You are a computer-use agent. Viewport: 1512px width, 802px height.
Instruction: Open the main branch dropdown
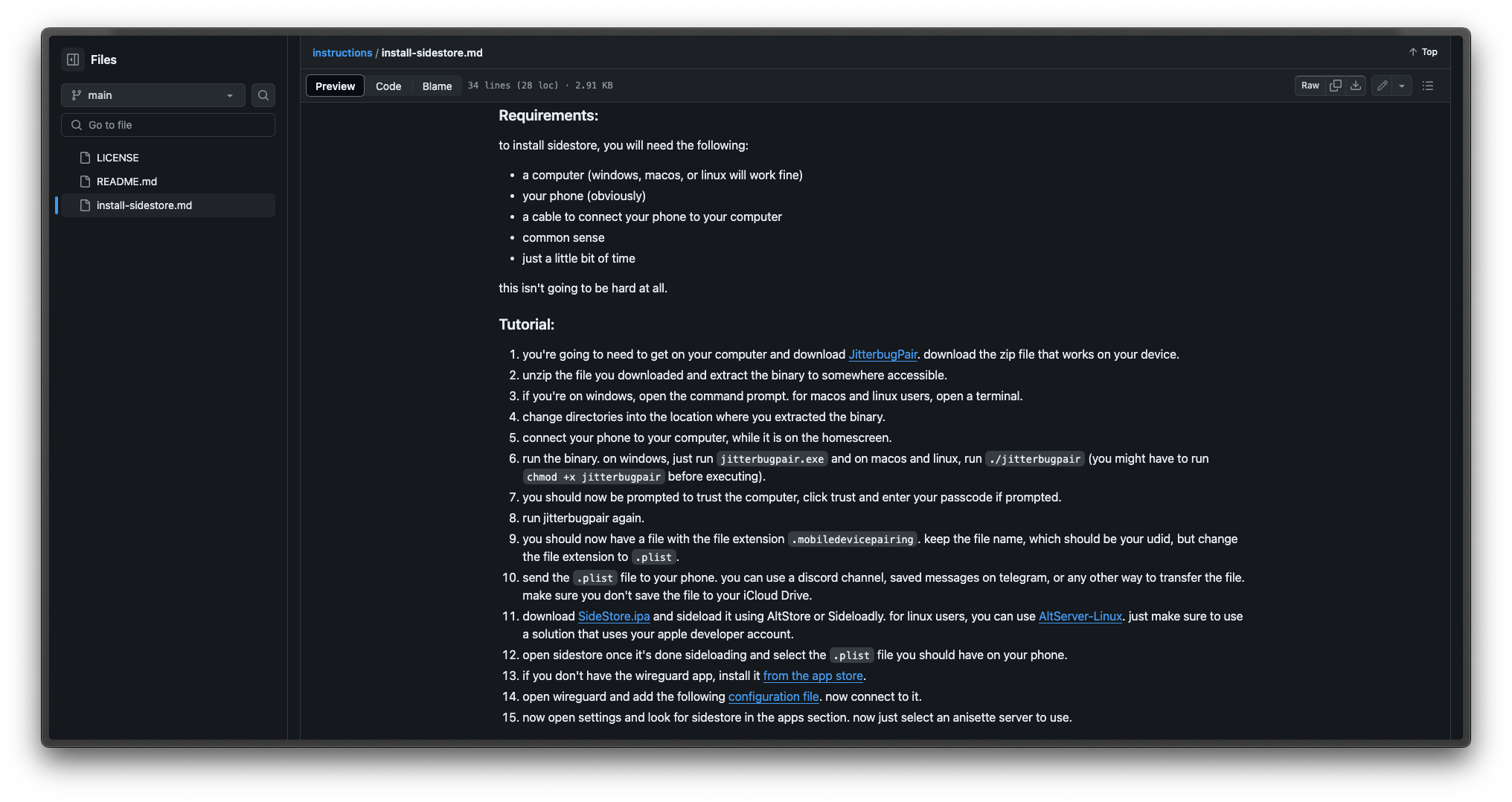153,95
